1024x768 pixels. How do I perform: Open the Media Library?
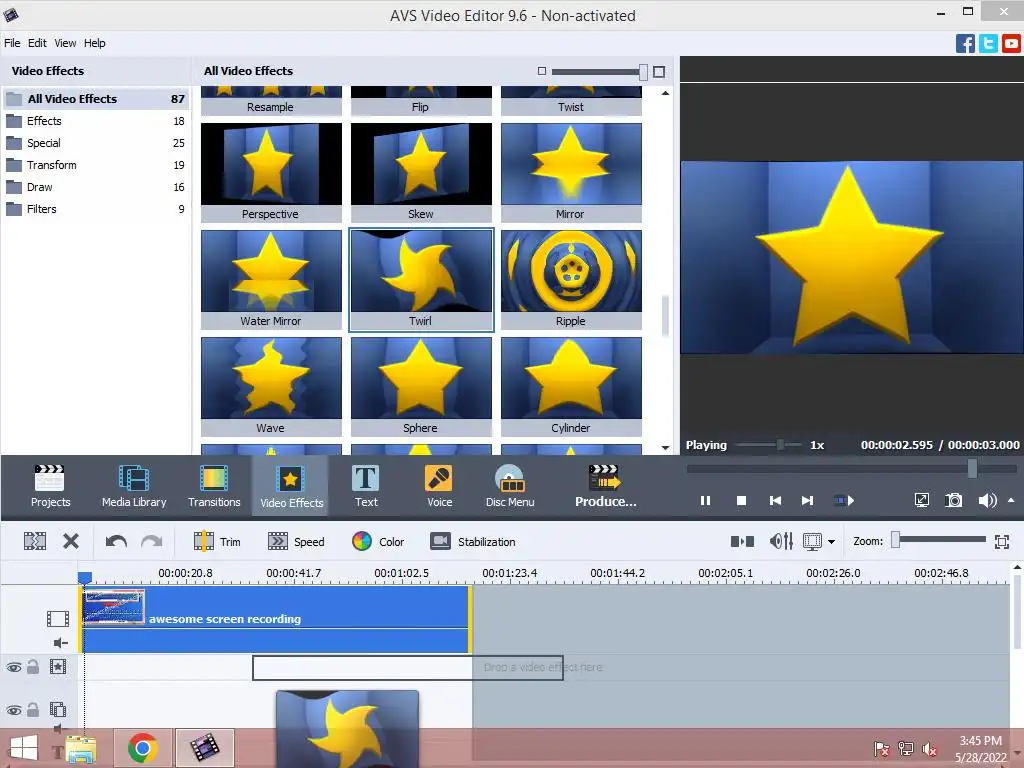point(134,486)
